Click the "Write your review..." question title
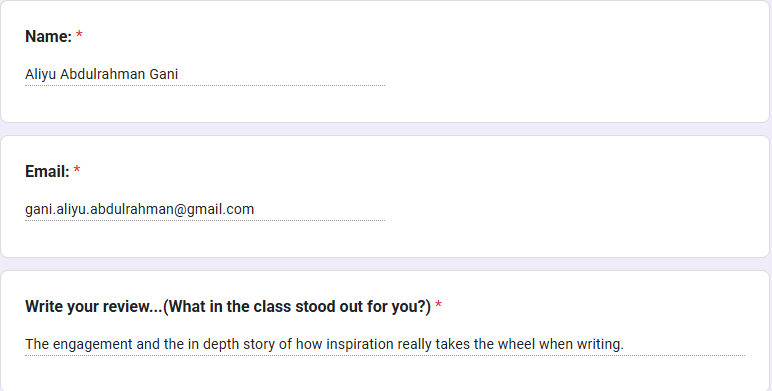The image size is (772, 391). click(228, 306)
